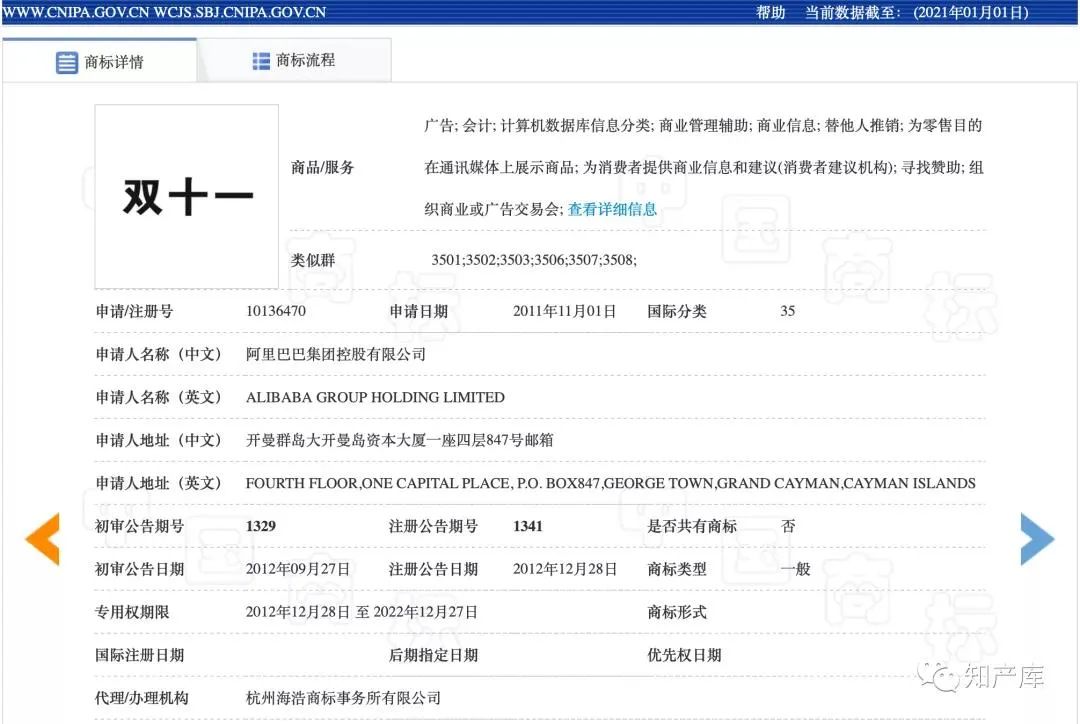Select the shared trademark value 否
The image size is (1080, 724).
(788, 526)
